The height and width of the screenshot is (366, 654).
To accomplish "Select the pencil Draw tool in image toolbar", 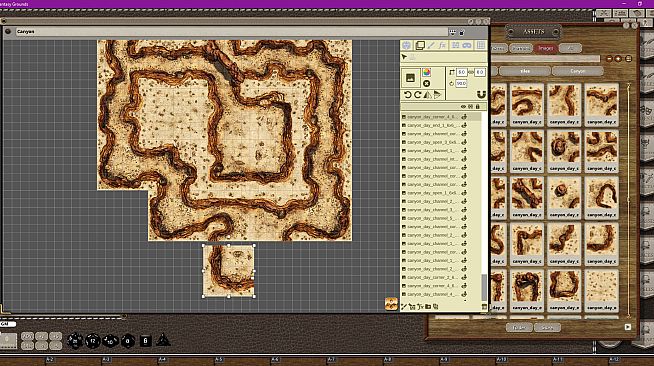I will tap(431, 45).
